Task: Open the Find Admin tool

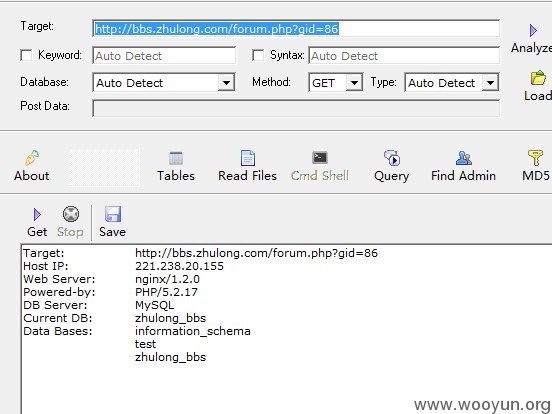Action: 463,166
